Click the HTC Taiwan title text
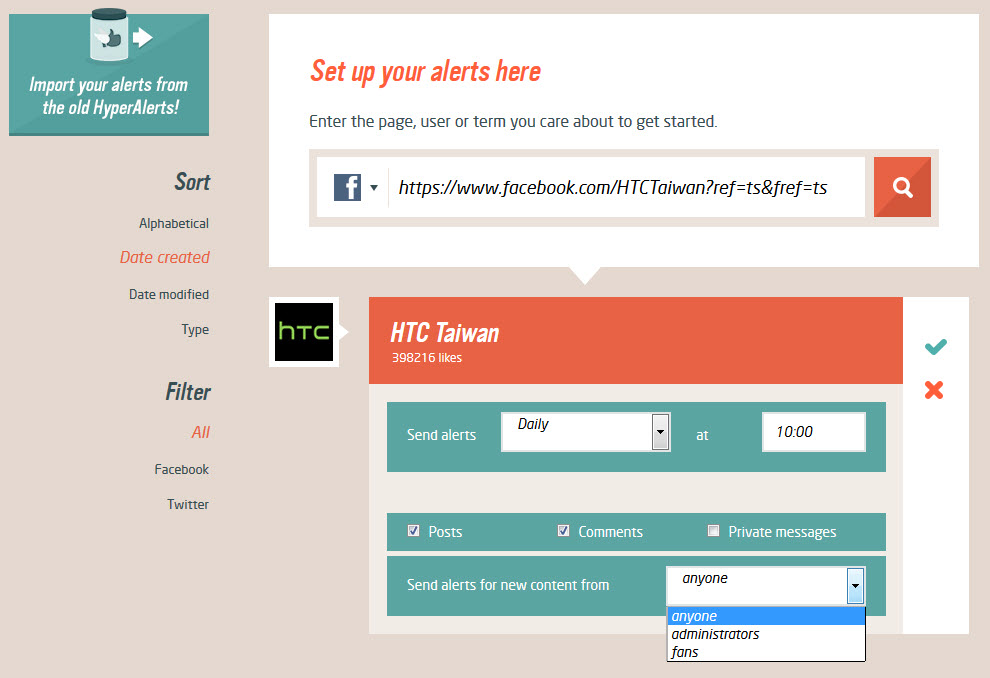The height and width of the screenshot is (678, 990). 444,333
